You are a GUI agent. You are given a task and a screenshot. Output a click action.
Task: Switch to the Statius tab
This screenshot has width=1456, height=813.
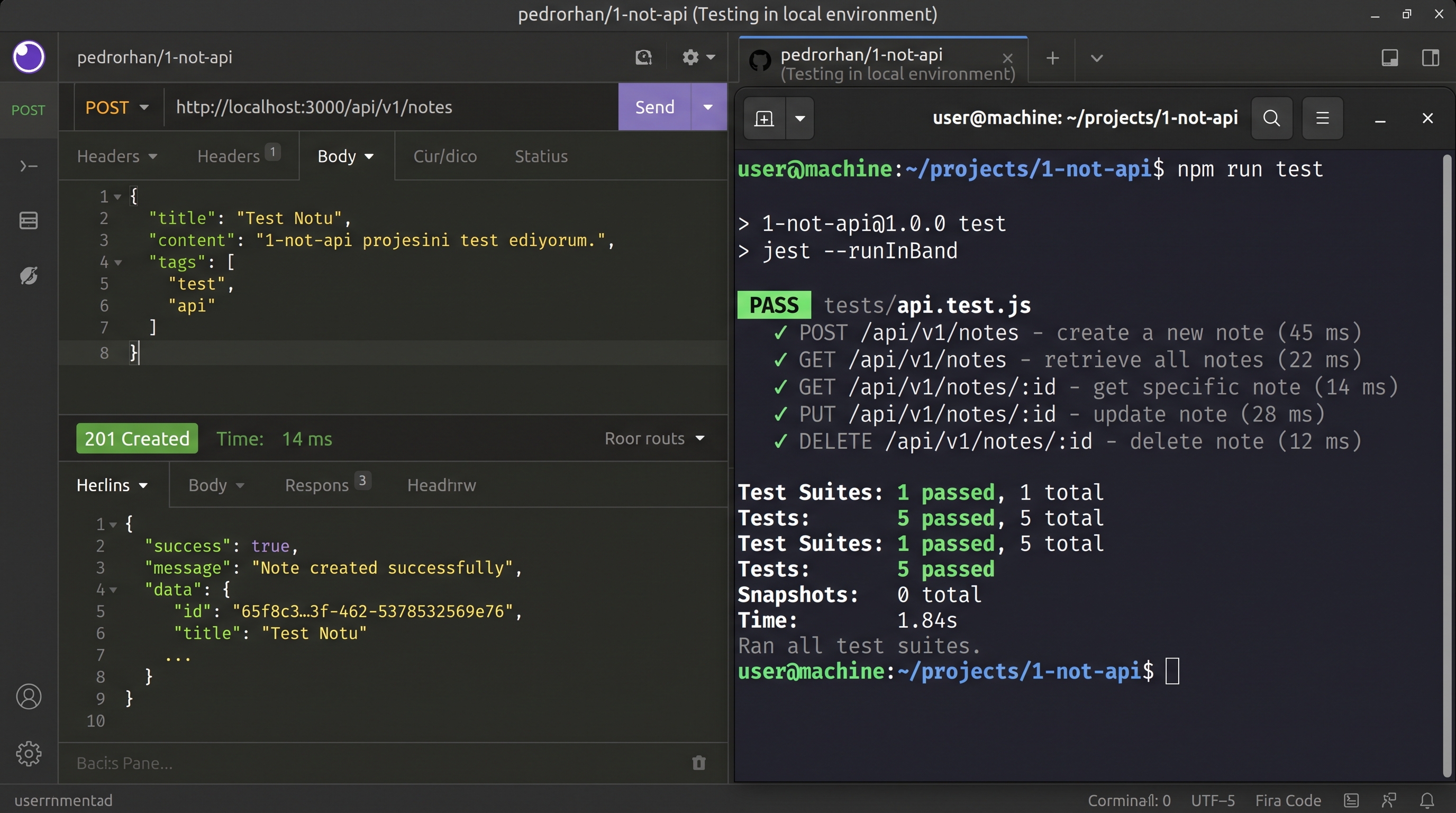click(x=541, y=156)
